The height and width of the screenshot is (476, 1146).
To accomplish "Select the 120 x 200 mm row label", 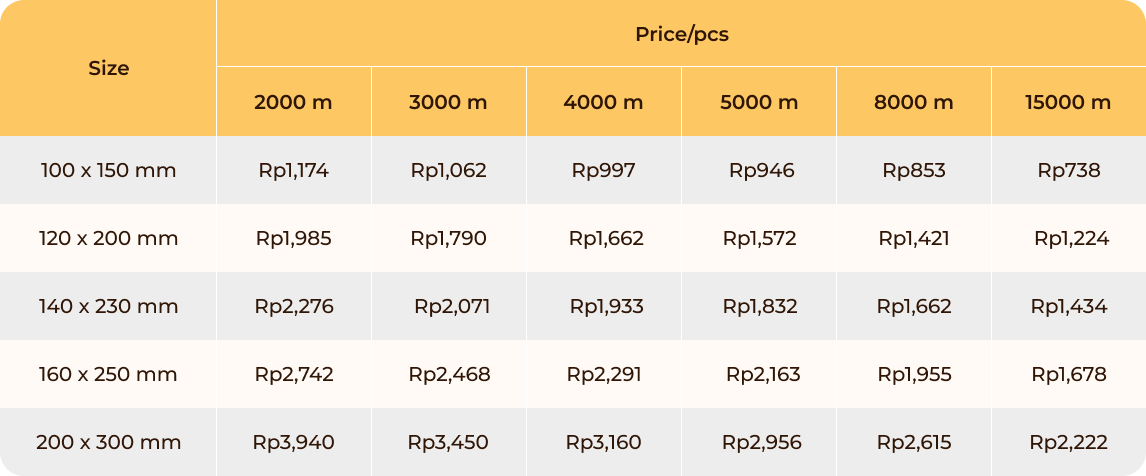I will 108,238.
